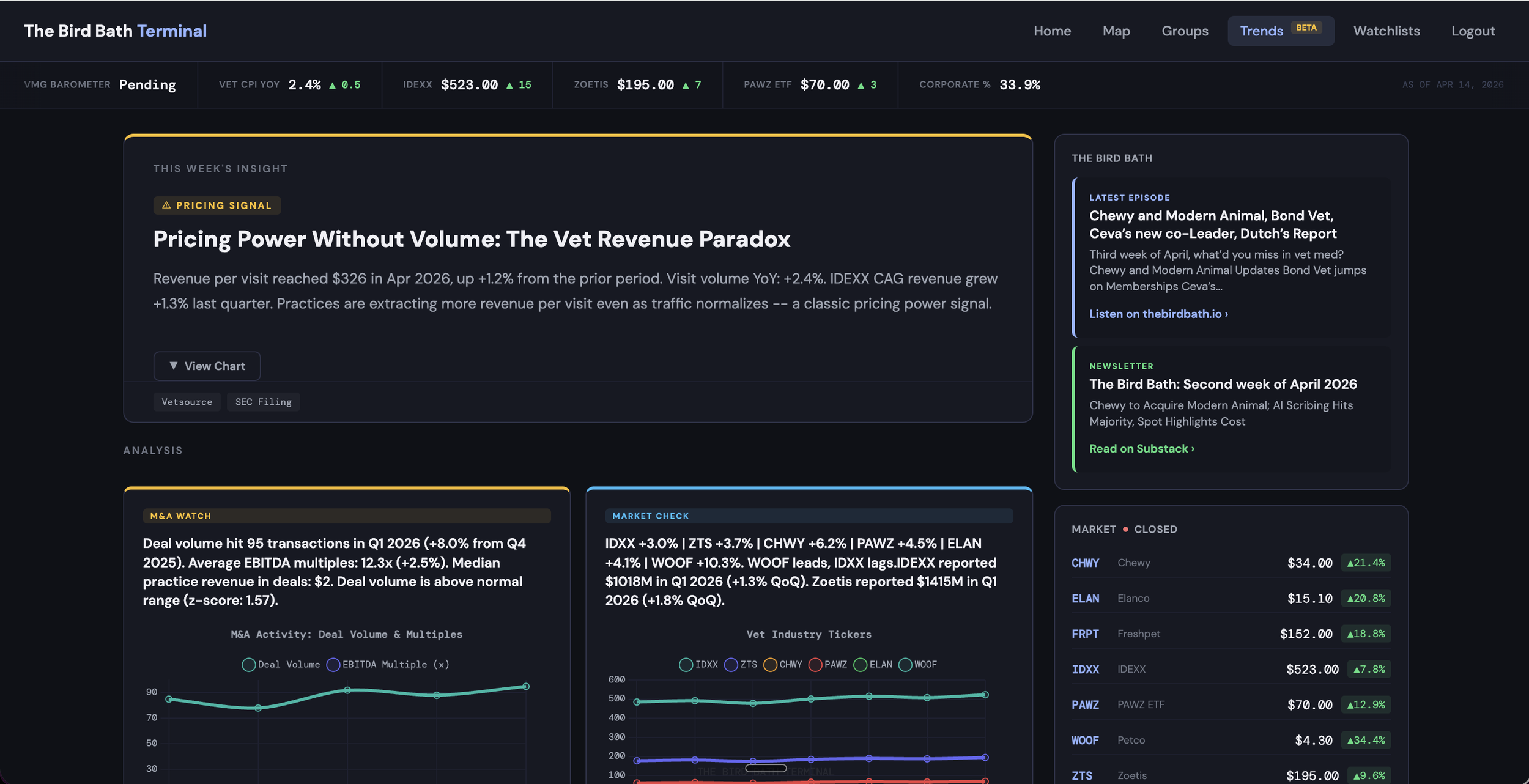Open Read on Substack link
Image resolution: width=1529 pixels, height=784 pixels.
(x=1141, y=448)
